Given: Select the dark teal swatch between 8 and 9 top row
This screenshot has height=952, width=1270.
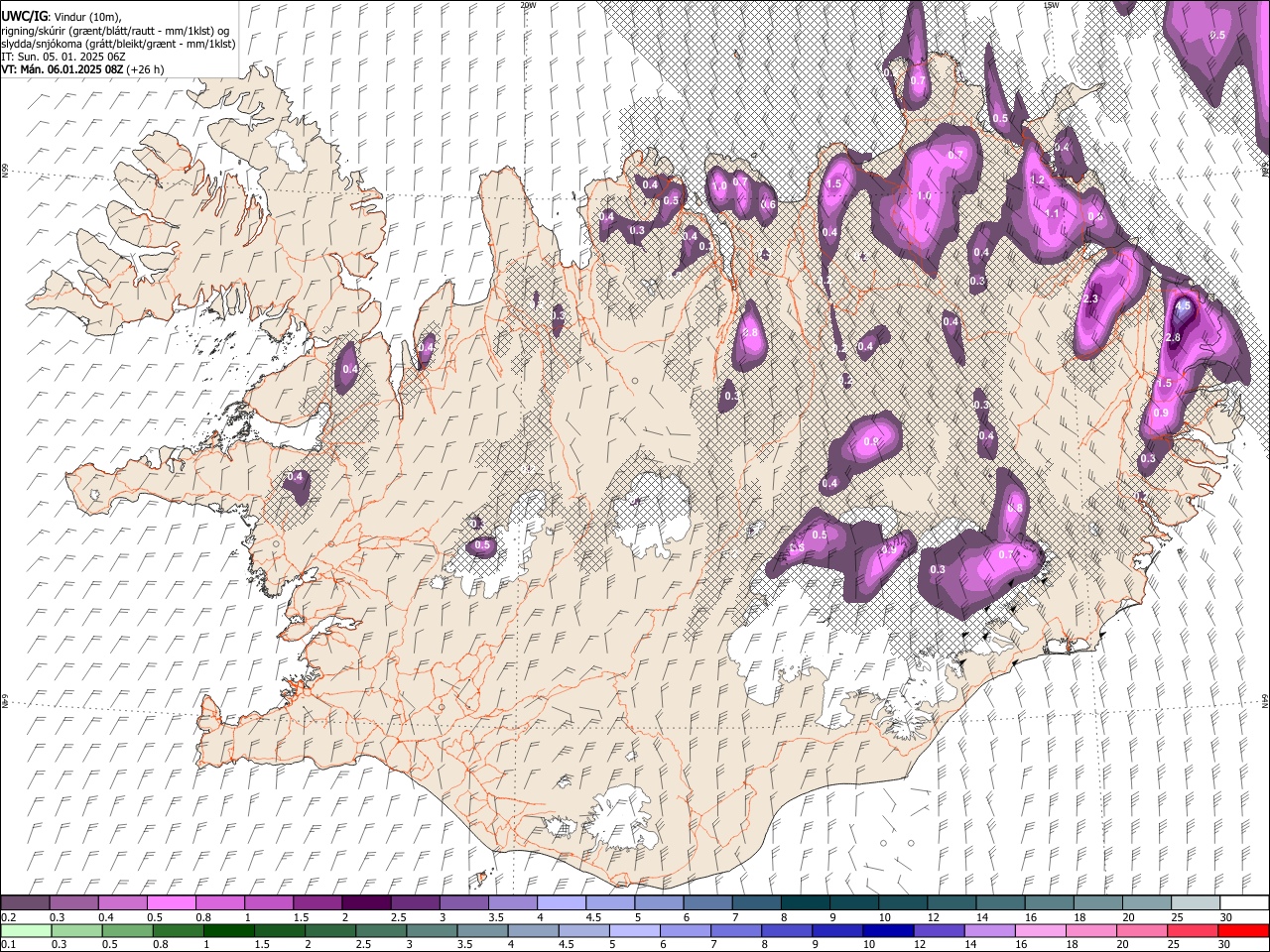Looking at the screenshot, I should point(805,903).
